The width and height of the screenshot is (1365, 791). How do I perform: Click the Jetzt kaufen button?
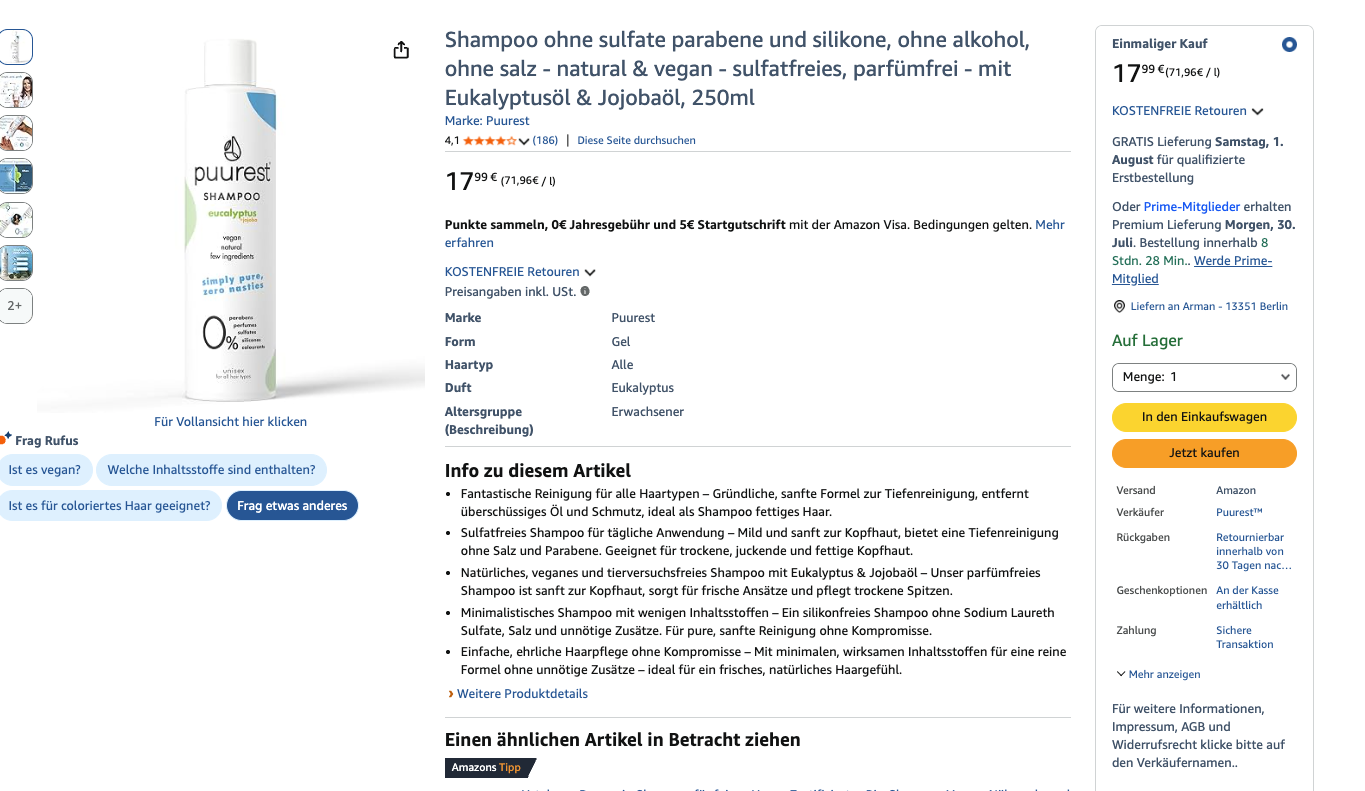[1204, 453]
